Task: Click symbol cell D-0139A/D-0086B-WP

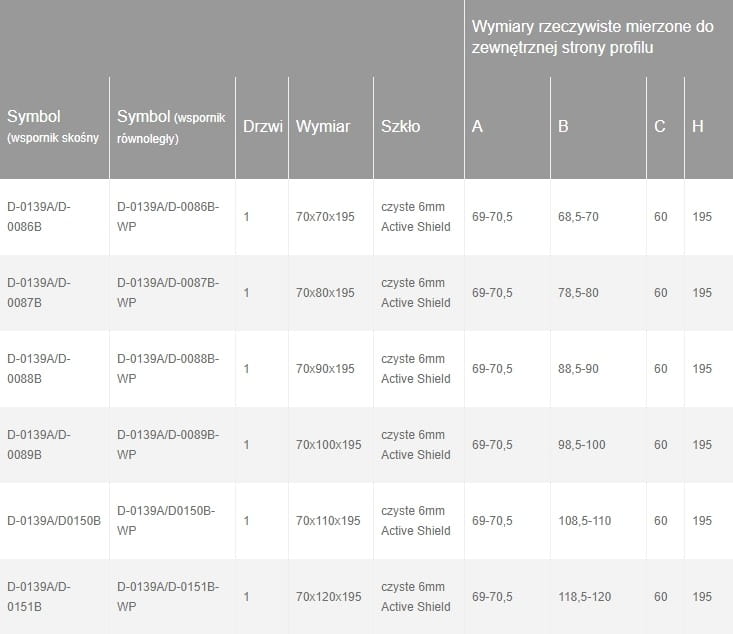Action: pyautogui.click(x=168, y=217)
